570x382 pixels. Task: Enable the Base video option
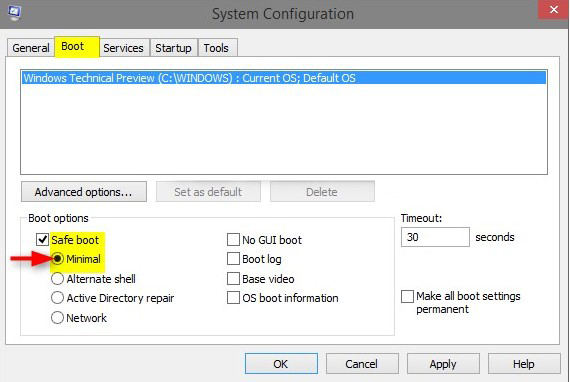click(x=233, y=279)
